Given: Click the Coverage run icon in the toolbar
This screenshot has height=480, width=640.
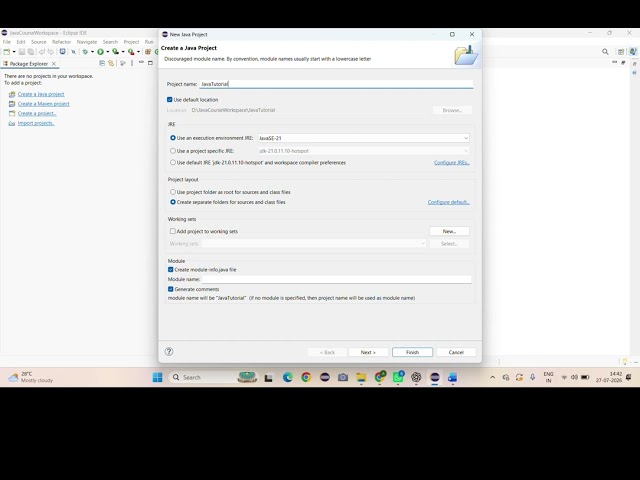Looking at the screenshot, I should 116,52.
